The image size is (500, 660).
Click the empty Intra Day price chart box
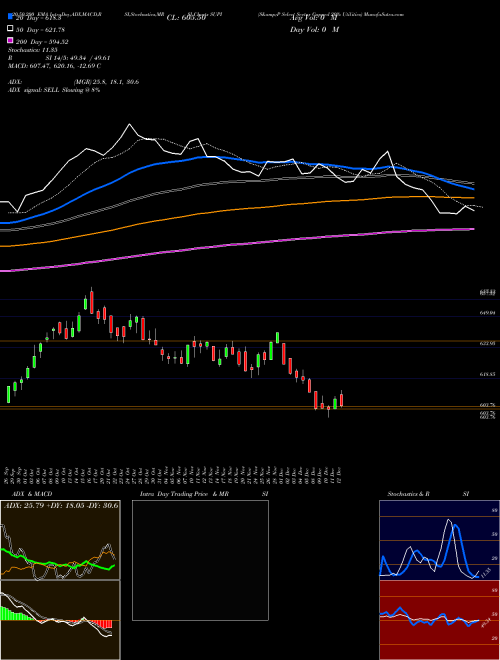[x=200, y=560]
